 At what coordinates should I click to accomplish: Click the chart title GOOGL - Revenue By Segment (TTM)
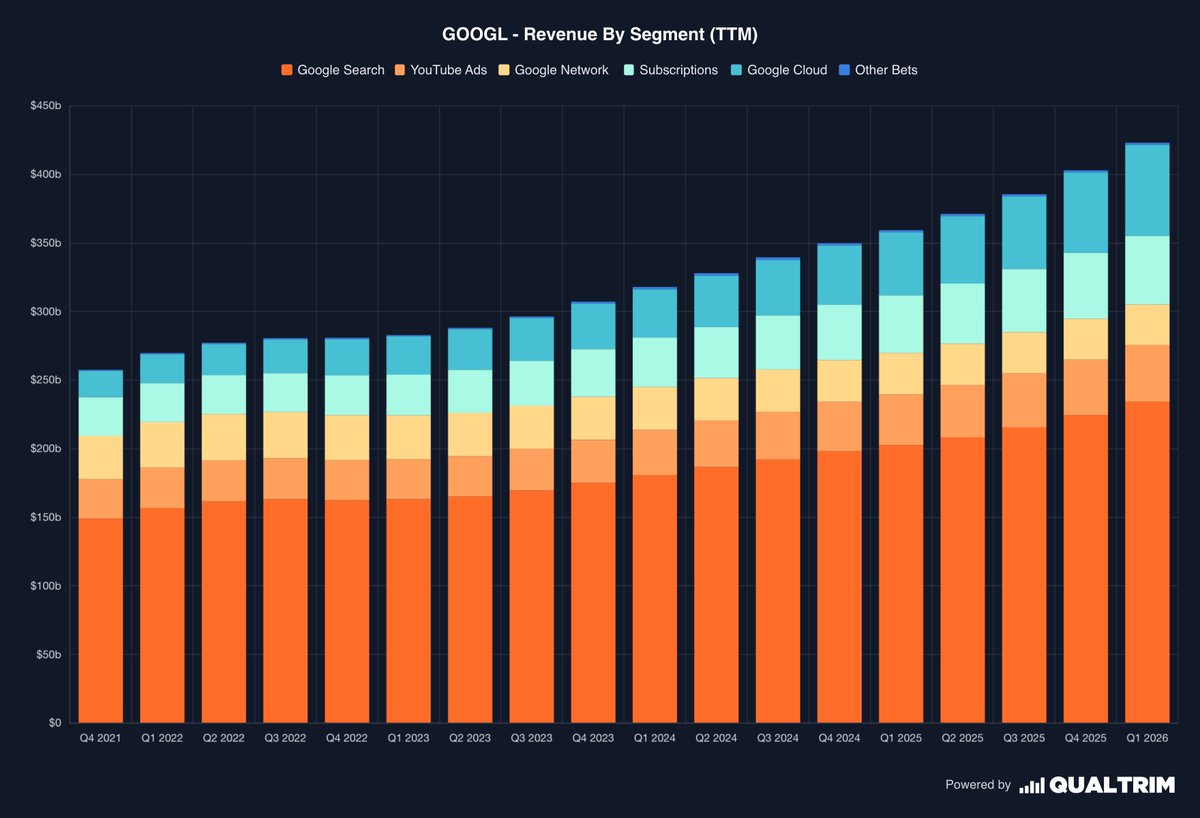600,34
